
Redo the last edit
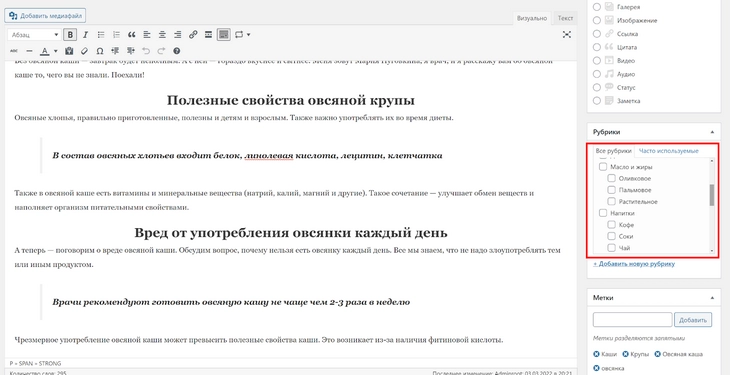click(161, 51)
